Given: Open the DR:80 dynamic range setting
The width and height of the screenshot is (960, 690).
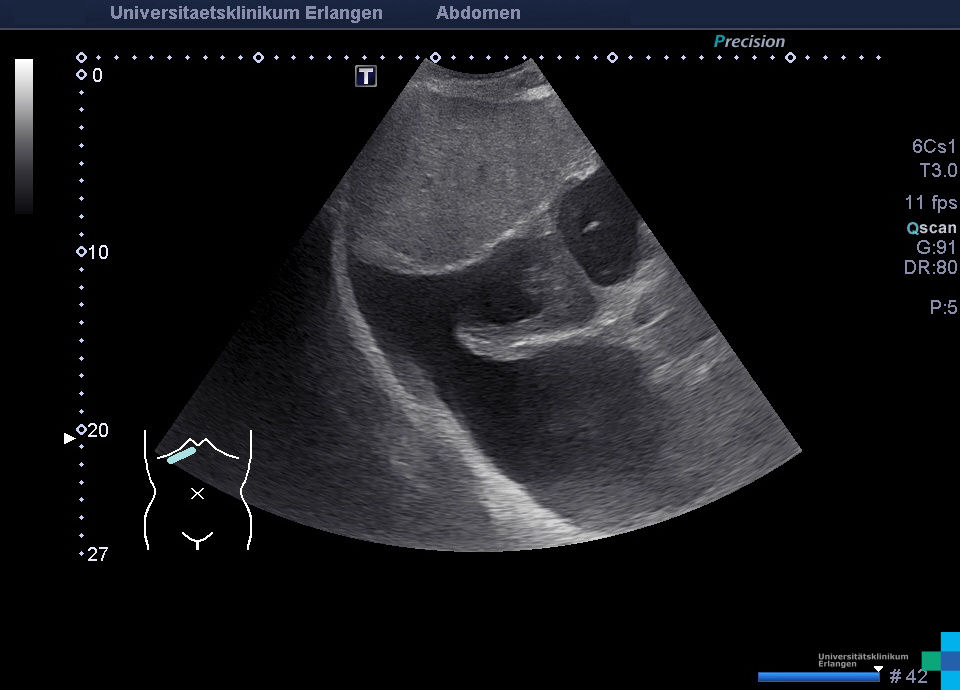Looking at the screenshot, I should point(930,268).
